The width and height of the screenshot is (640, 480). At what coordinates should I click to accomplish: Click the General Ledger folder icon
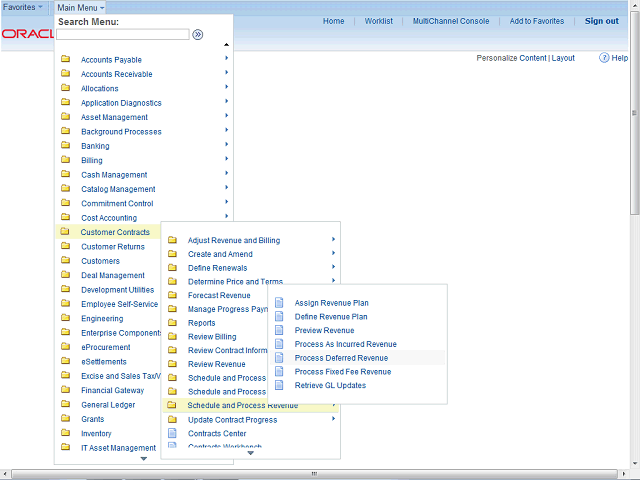click(x=65, y=404)
